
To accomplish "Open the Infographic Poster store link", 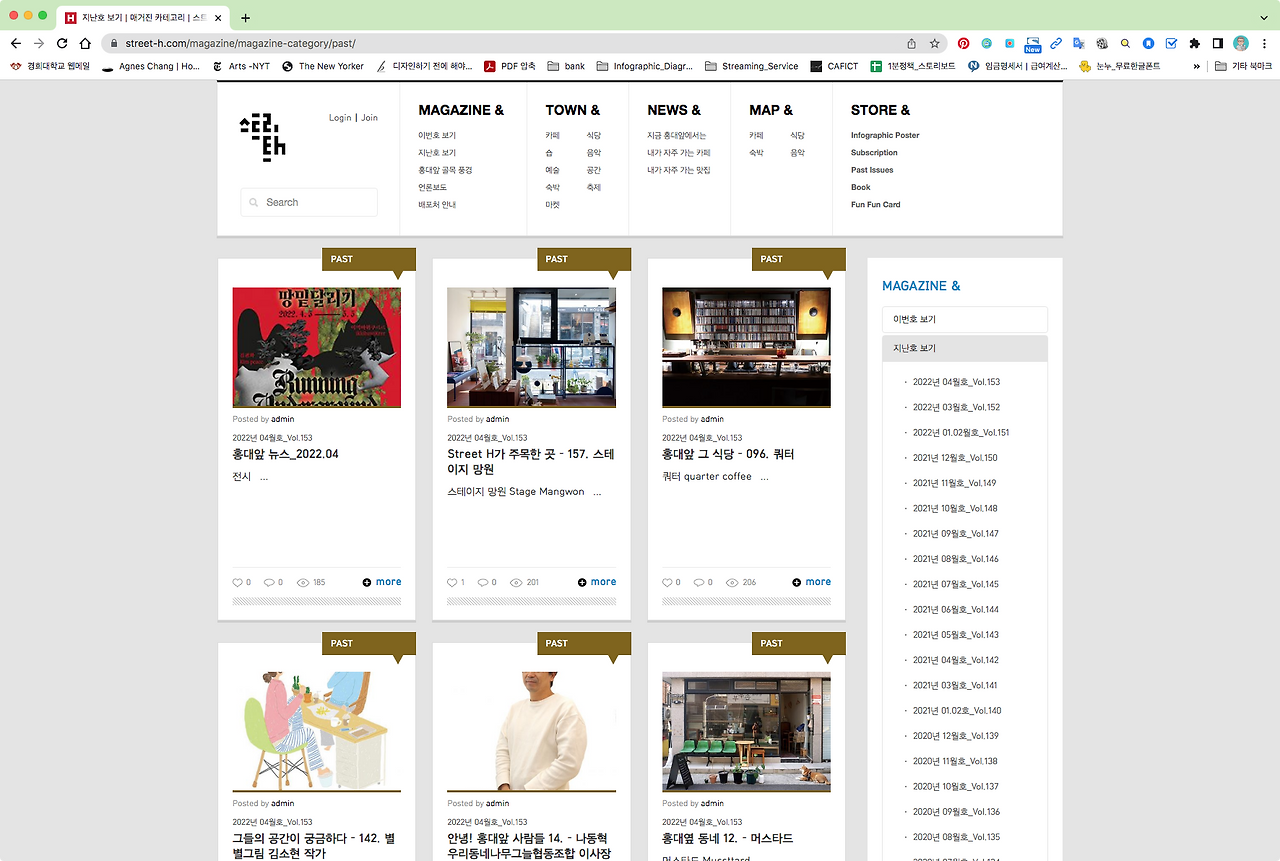I will pos(885,135).
